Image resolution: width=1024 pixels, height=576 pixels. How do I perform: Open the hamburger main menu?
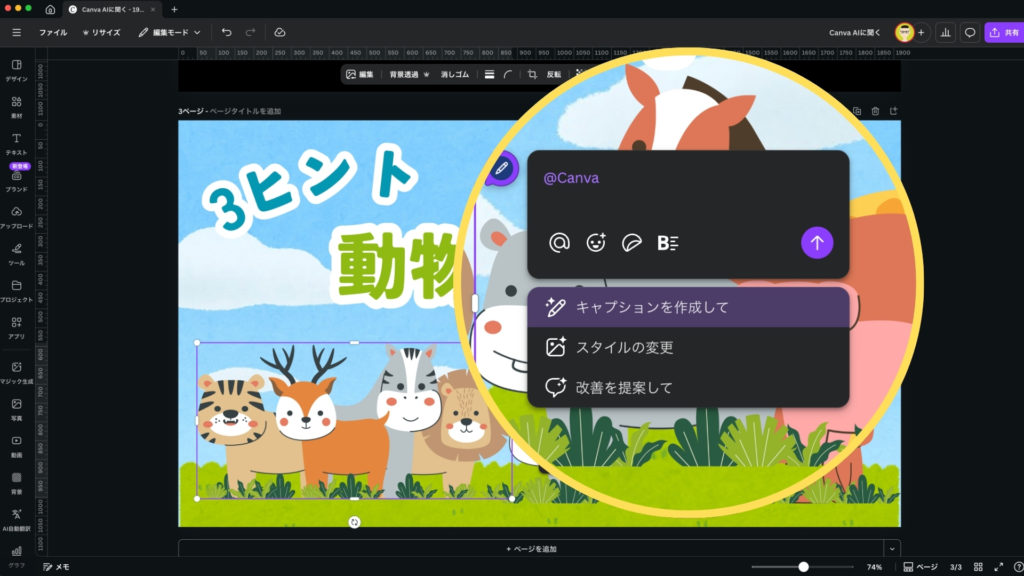pos(16,32)
